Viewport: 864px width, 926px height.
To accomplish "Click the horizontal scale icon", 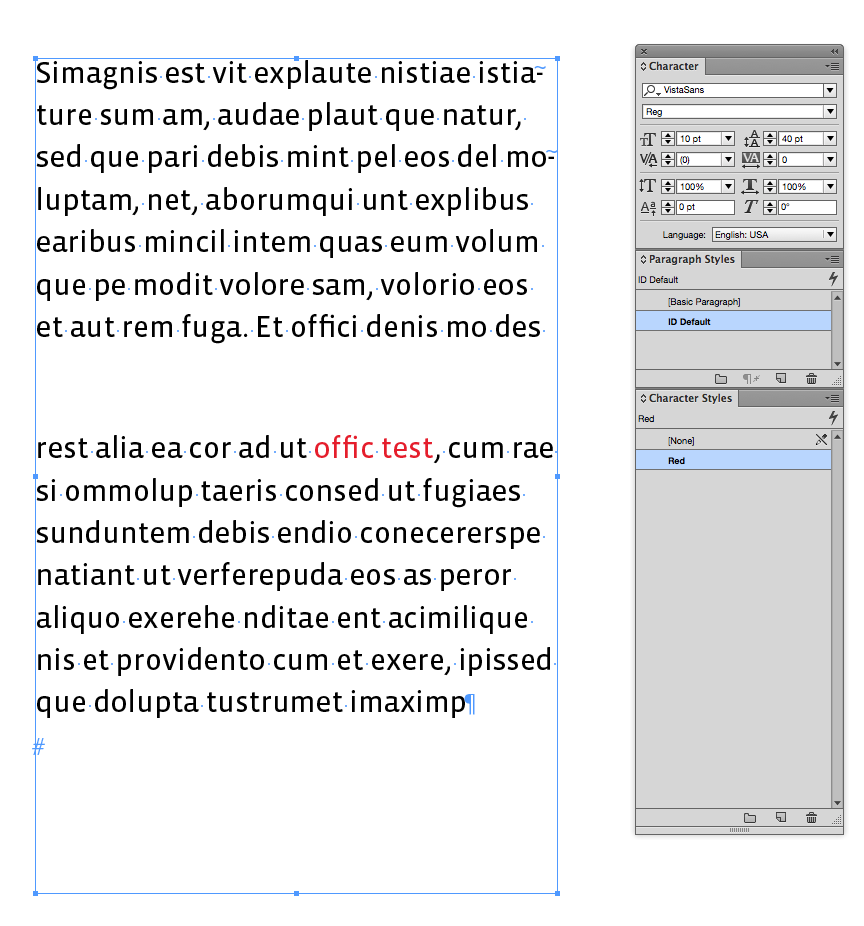I will (750, 186).
